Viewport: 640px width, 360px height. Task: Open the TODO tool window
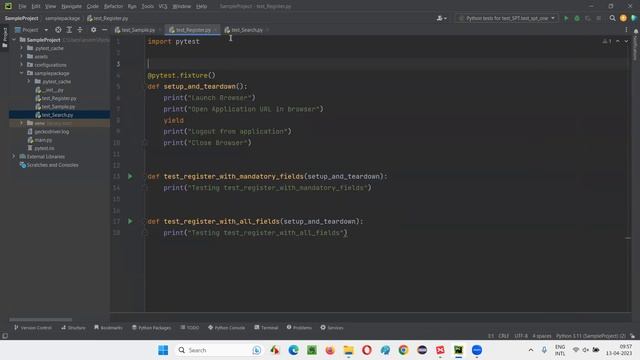click(x=190, y=328)
